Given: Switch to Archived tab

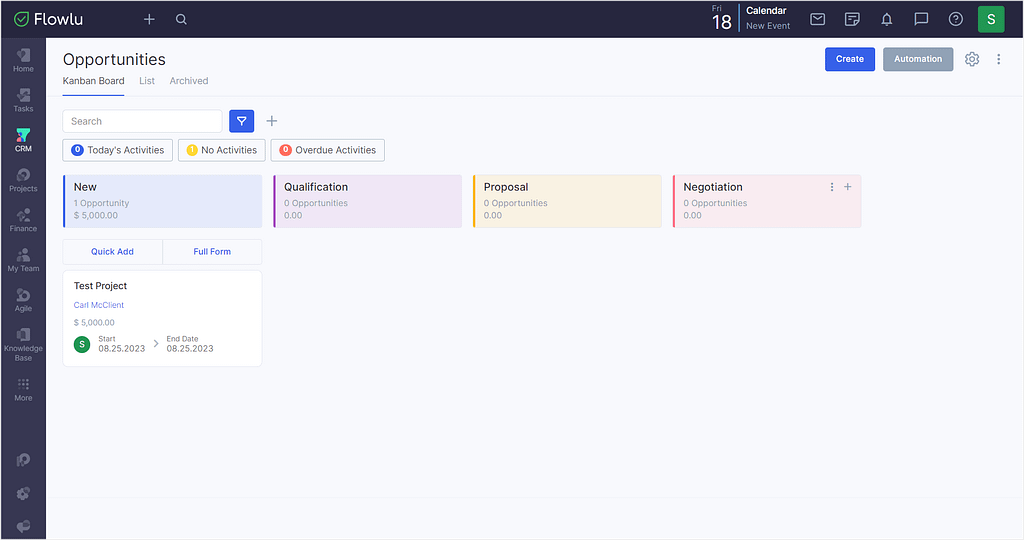Looking at the screenshot, I should (189, 81).
